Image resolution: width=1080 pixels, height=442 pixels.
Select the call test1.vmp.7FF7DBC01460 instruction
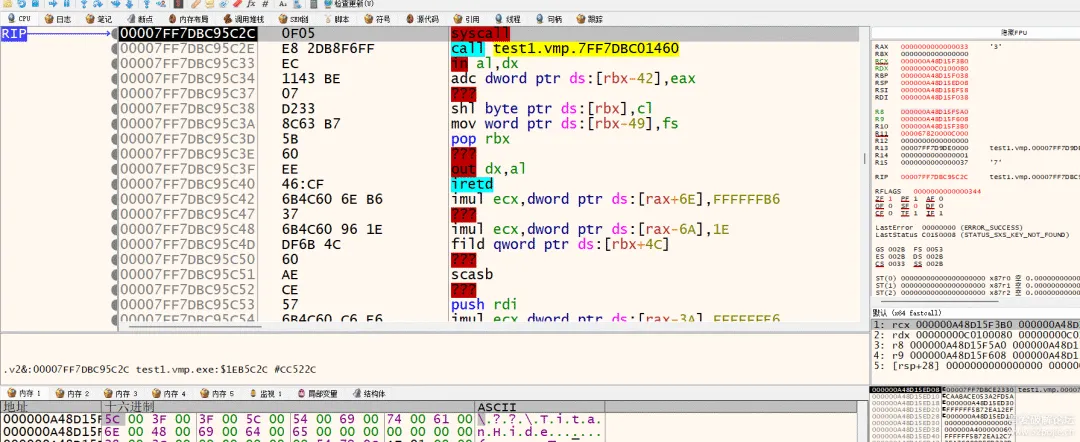pos(565,49)
